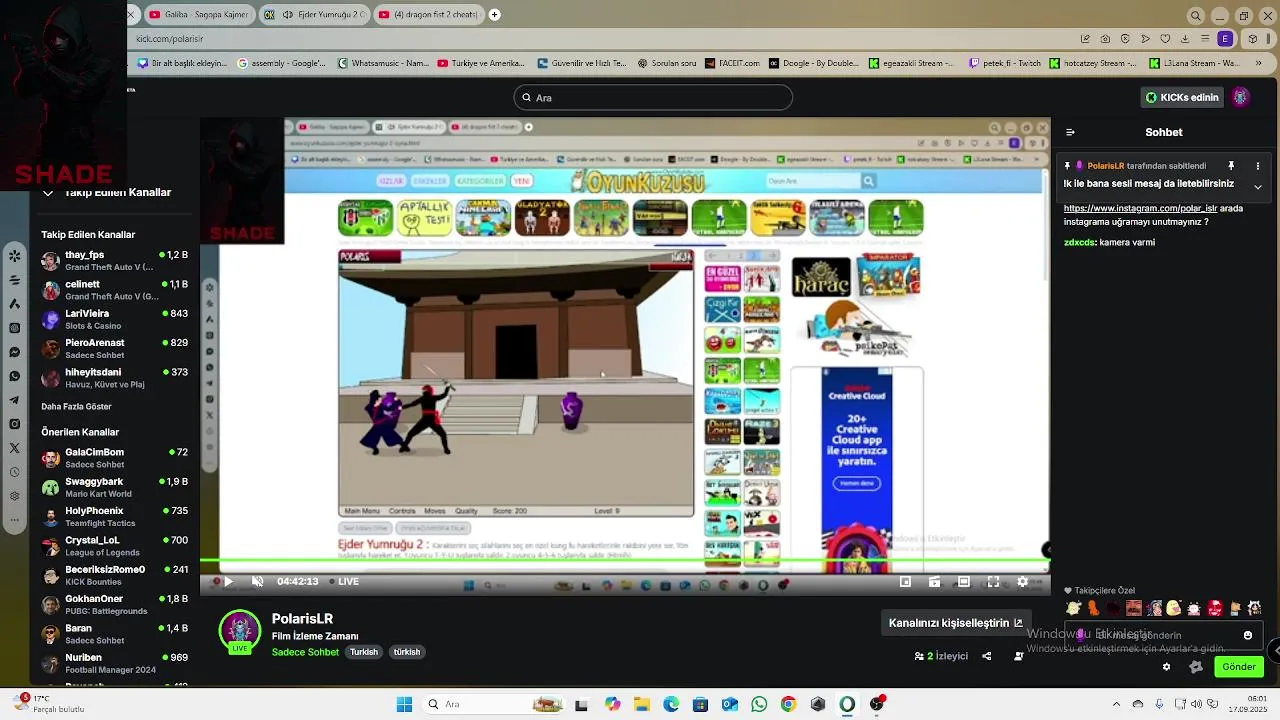
Task: Switch to dragon fist 2 cheats tab
Action: coord(429,15)
